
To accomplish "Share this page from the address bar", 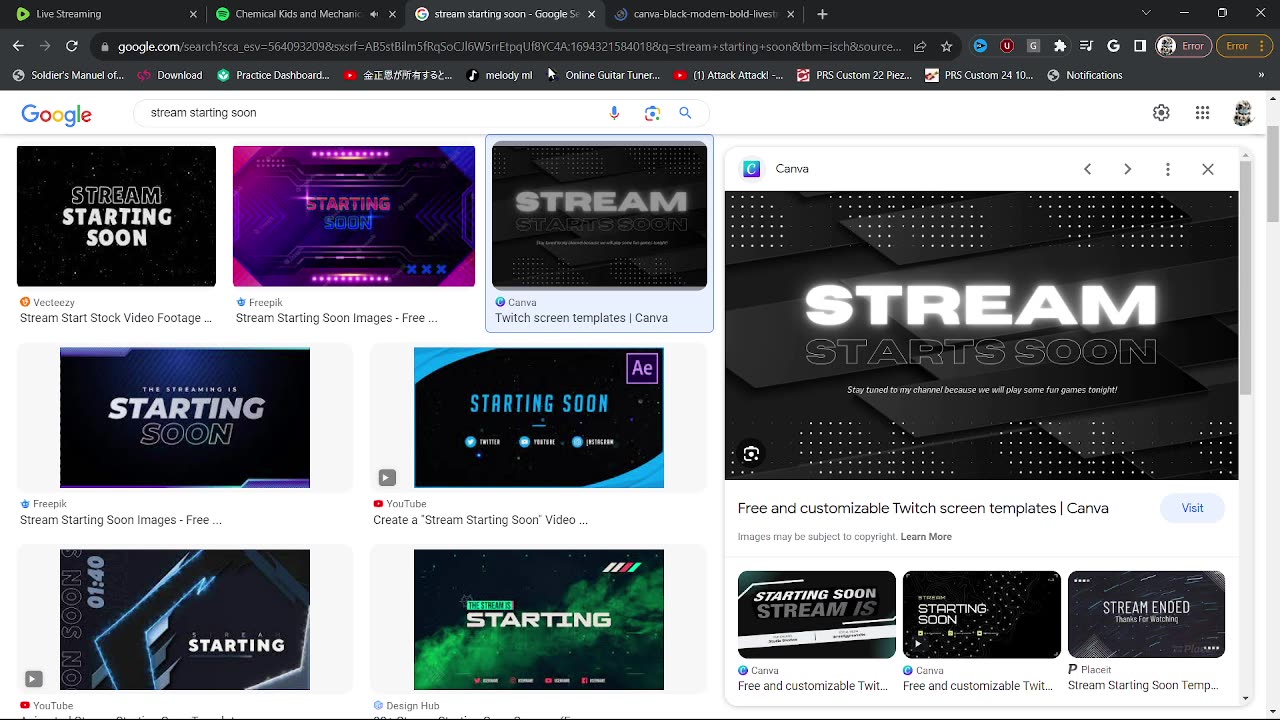I will pos(919,46).
